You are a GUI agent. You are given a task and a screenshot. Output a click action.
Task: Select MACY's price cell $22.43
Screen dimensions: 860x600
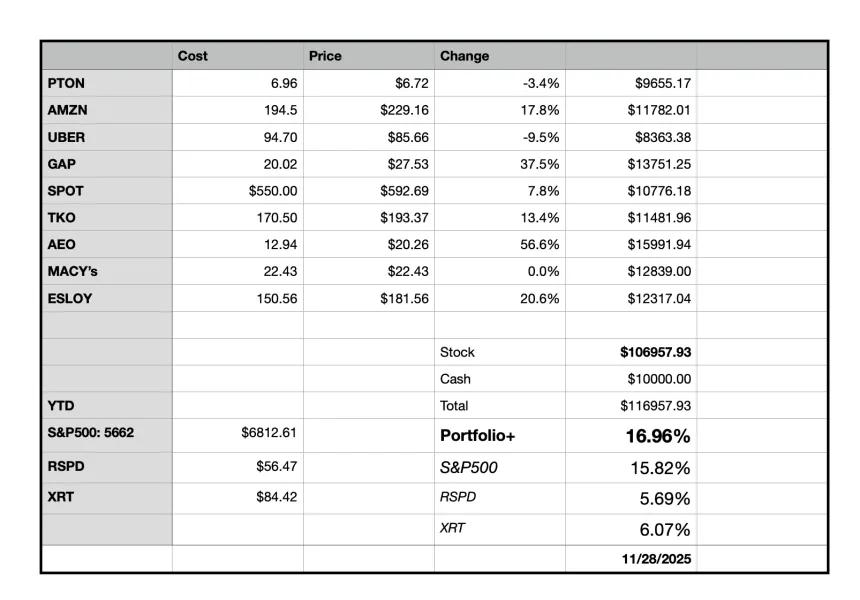point(369,271)
